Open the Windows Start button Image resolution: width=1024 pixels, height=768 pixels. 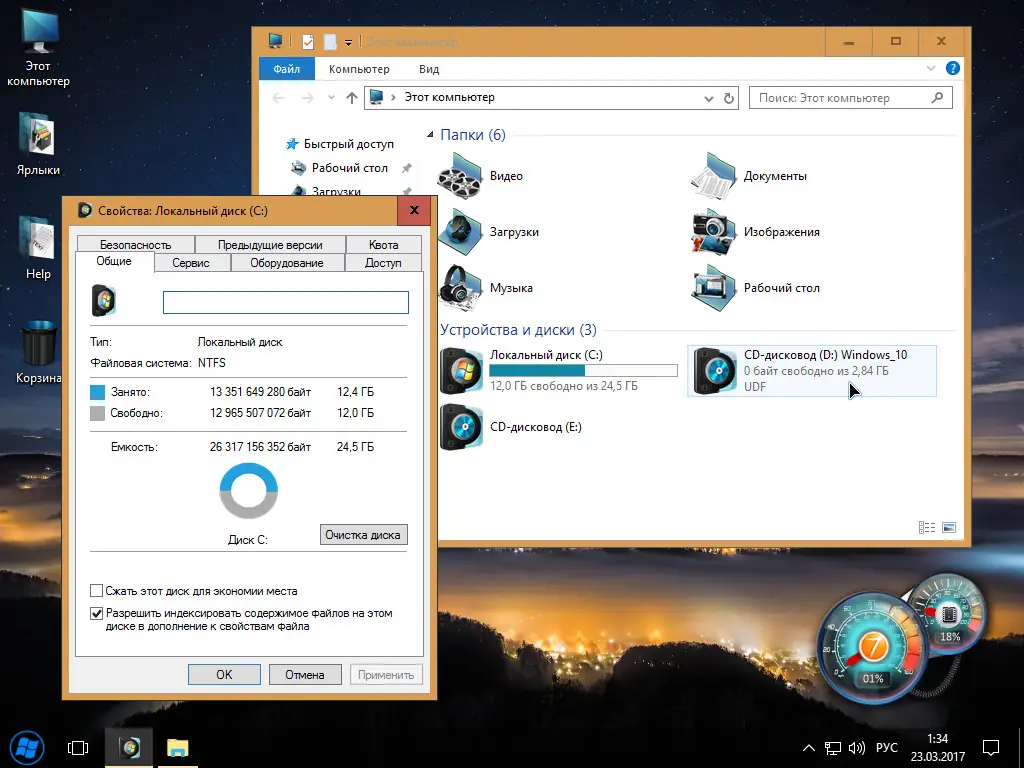point(27,748)
